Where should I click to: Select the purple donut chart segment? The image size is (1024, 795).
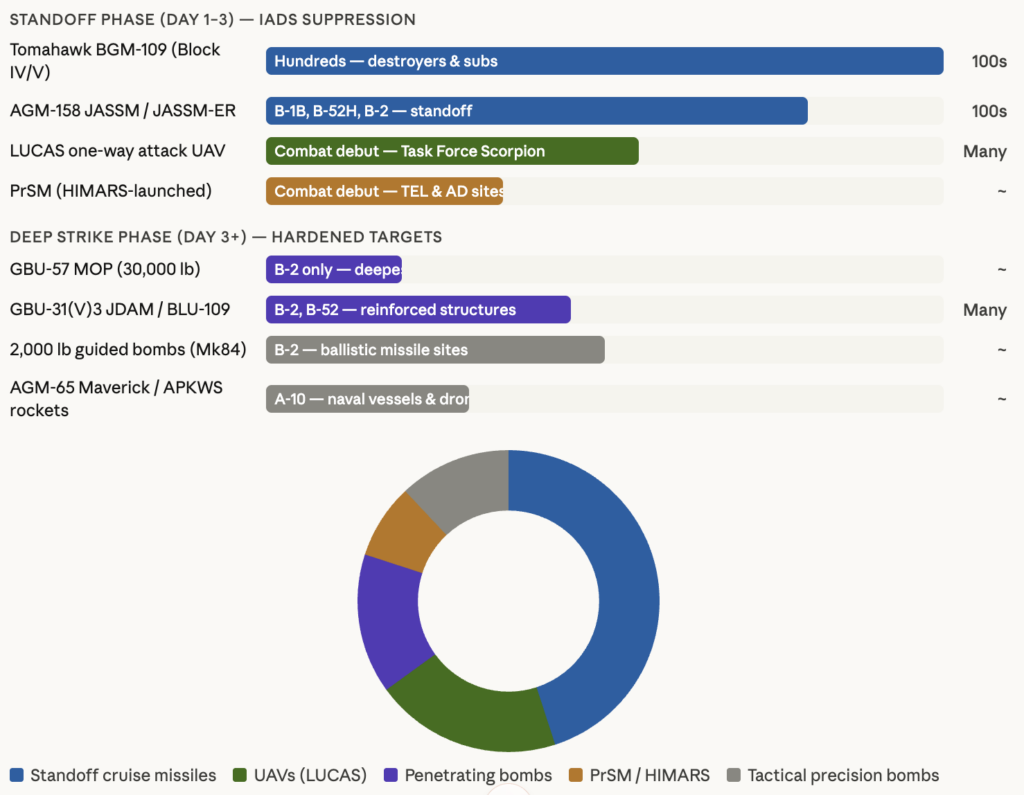tap(388, 620)
